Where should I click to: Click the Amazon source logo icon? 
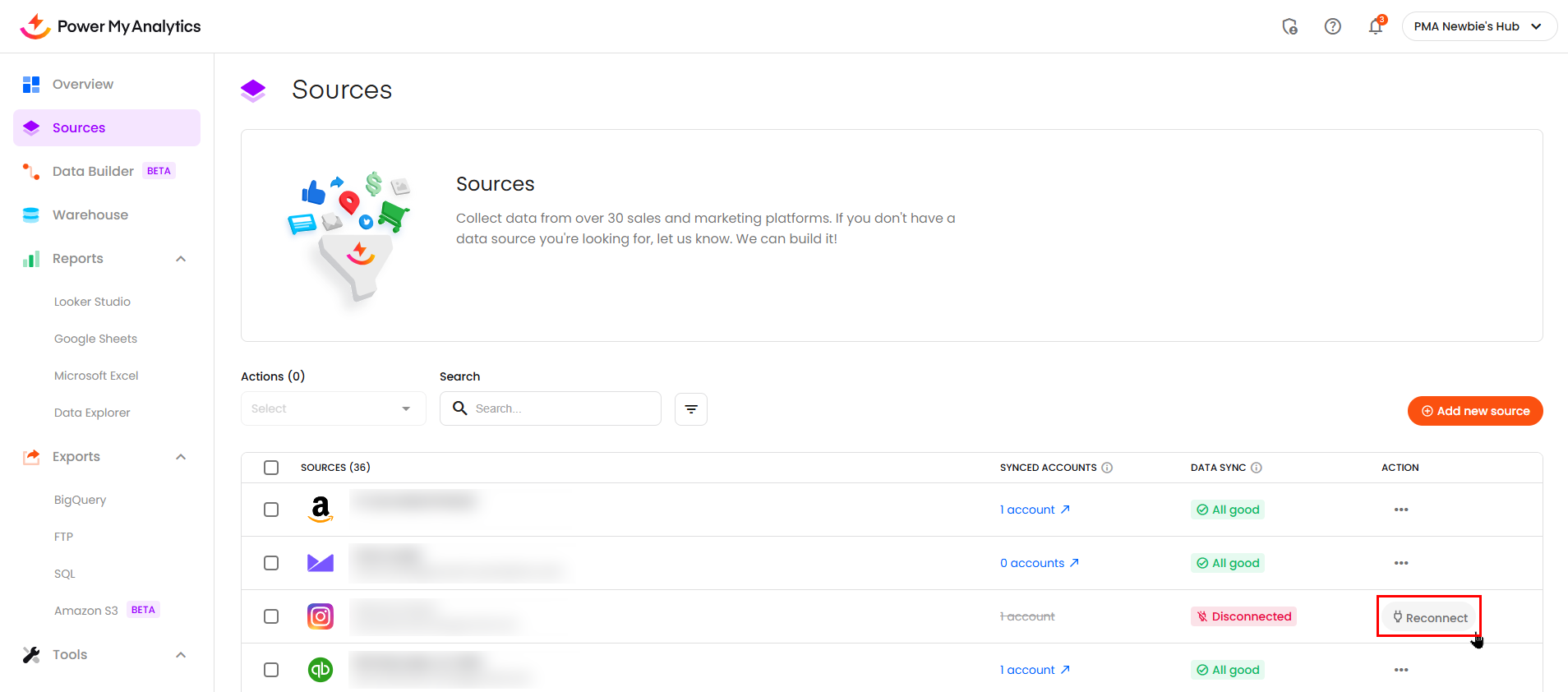[321, 510]
